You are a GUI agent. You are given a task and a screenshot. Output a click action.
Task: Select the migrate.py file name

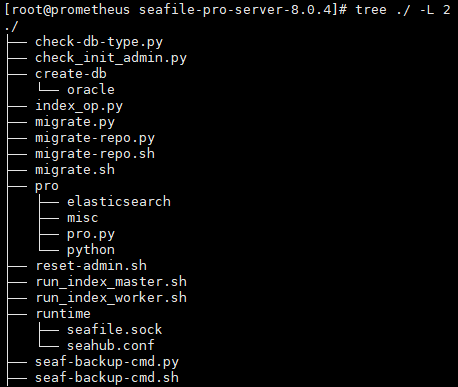pyautogui.click(x=75, y=122)
